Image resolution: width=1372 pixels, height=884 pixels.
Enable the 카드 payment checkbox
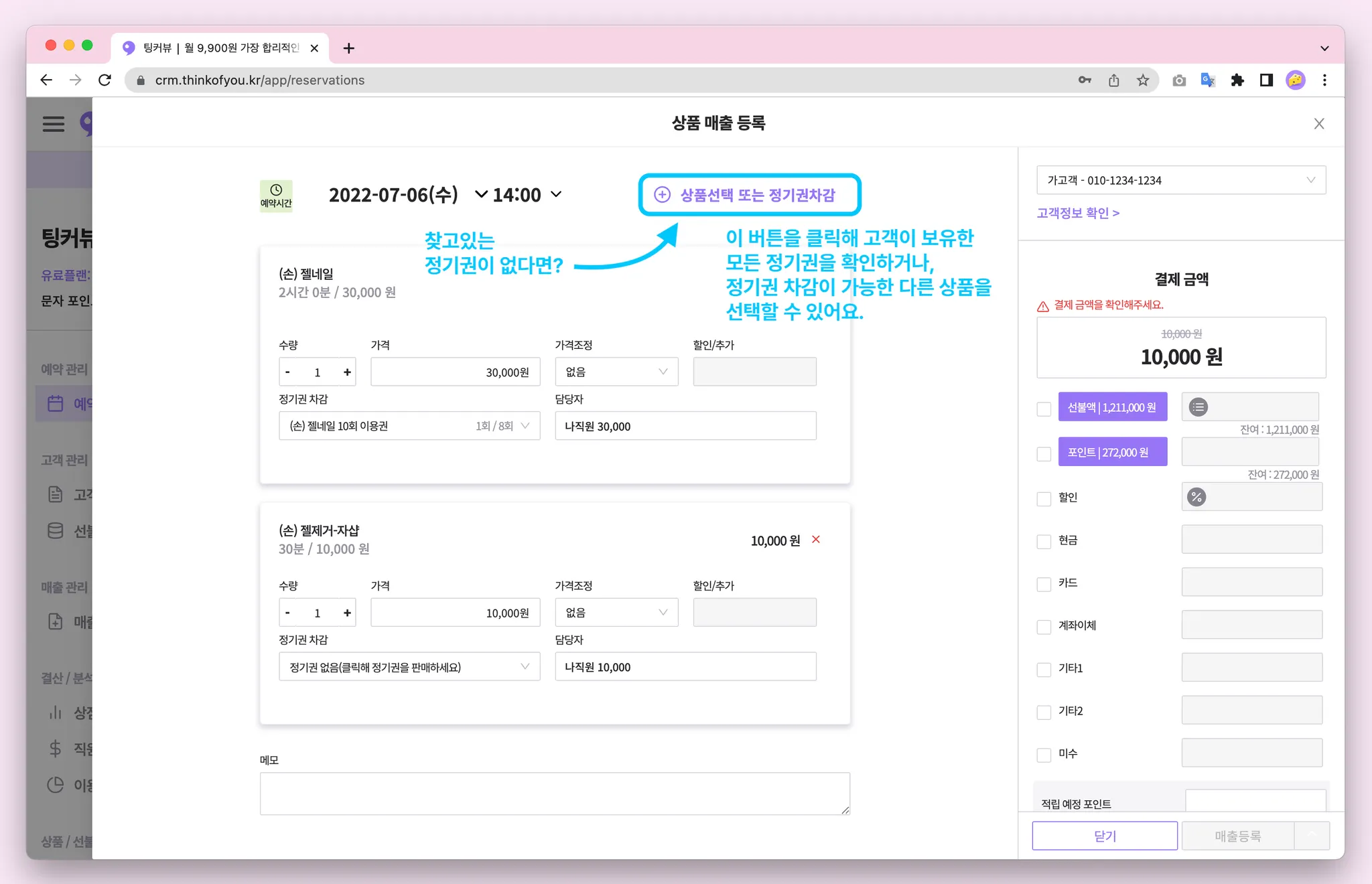pyautogui.click(x=1044, y=584)
